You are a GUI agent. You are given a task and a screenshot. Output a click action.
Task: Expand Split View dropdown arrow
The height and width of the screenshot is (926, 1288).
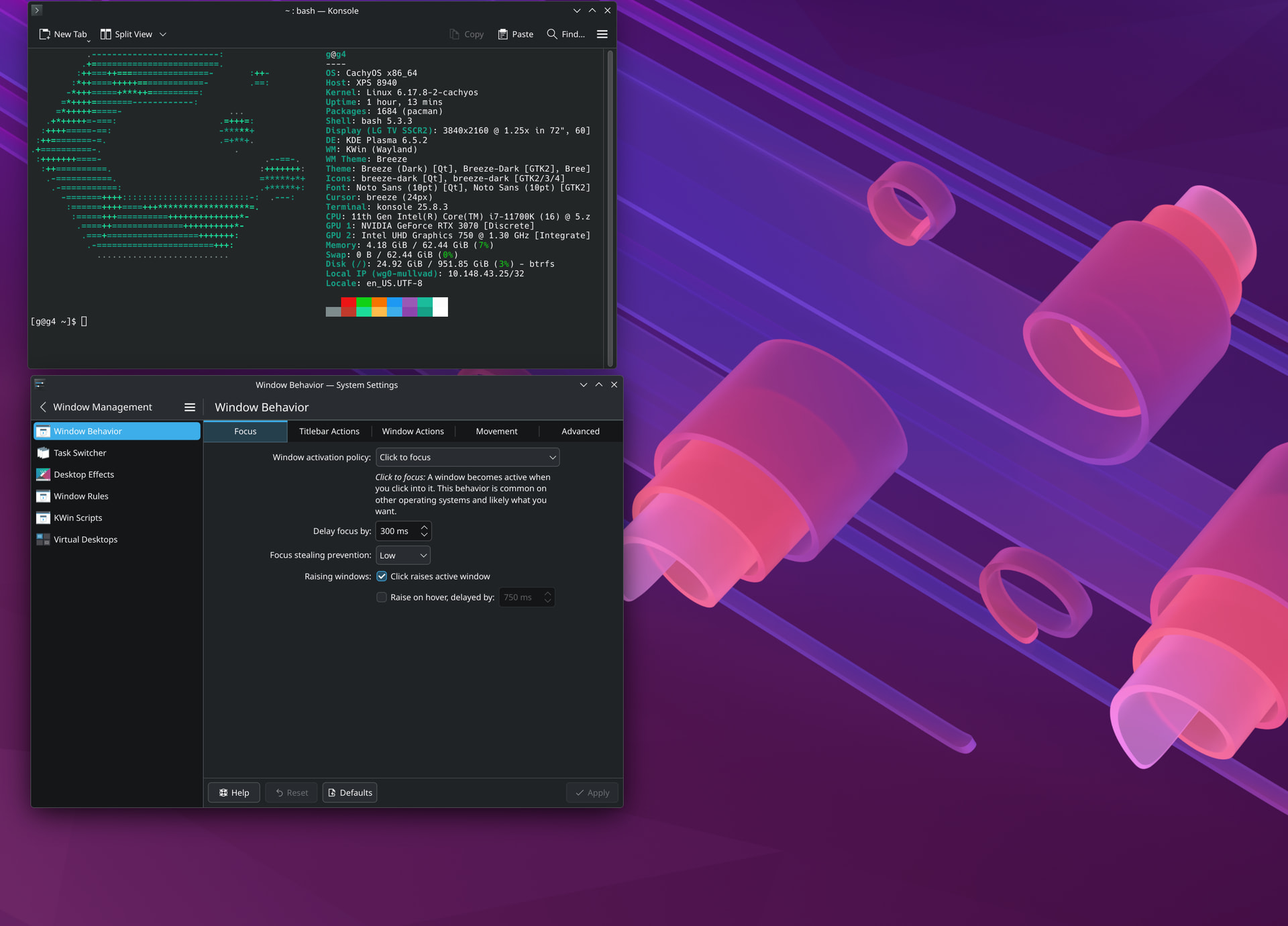pyautogui.click(x=163, y=34)
